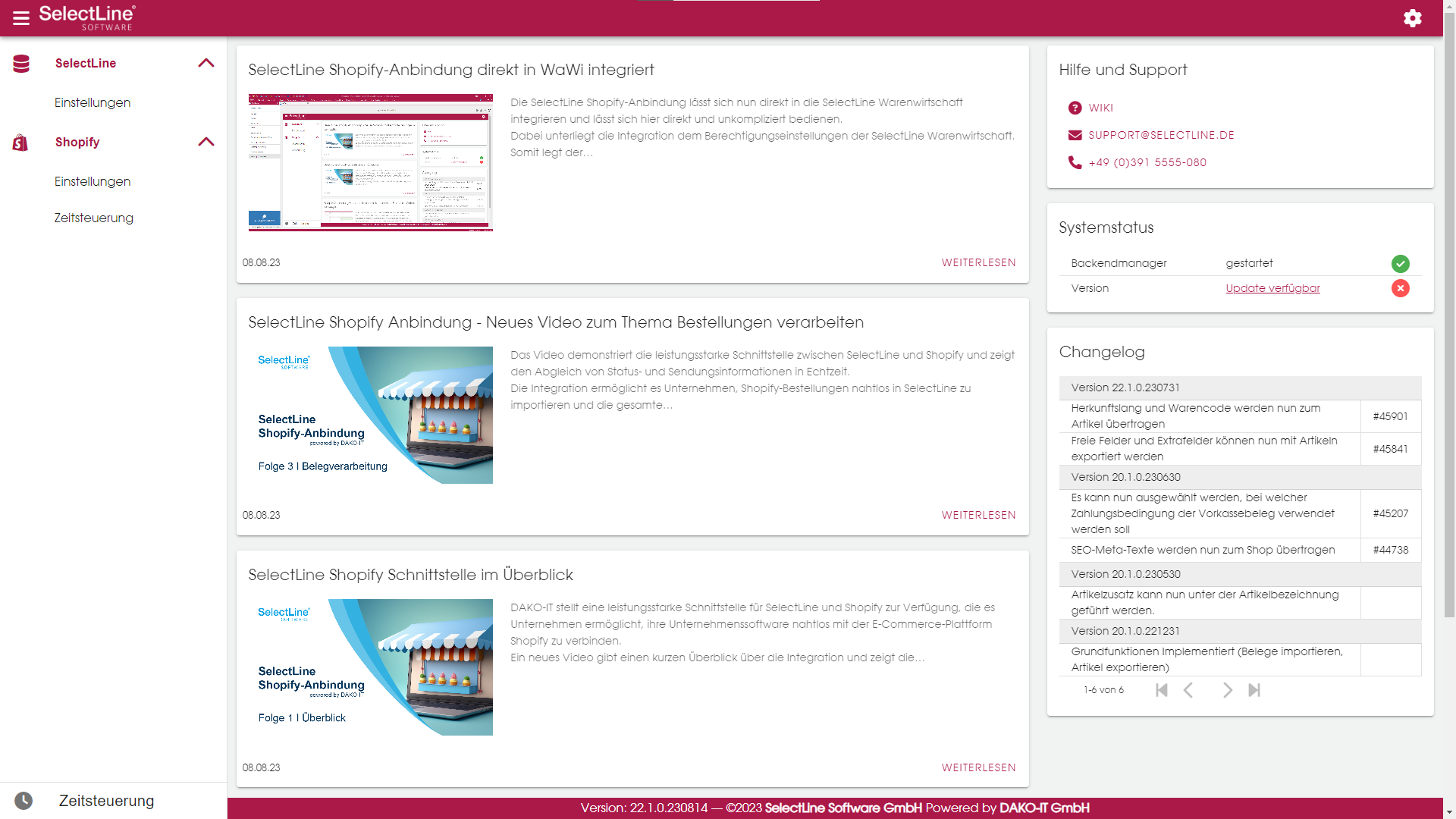Click the support email envelope icon

[1075, 136]
